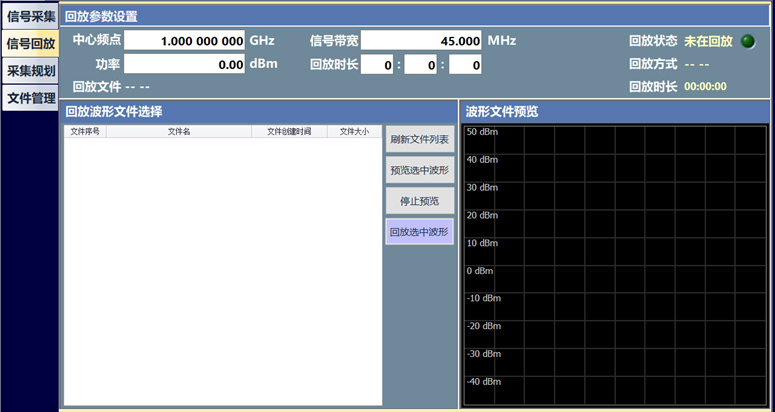
Task: Select the 信号回放 tab
Action: pyautogui.click(x=30, y=43)
